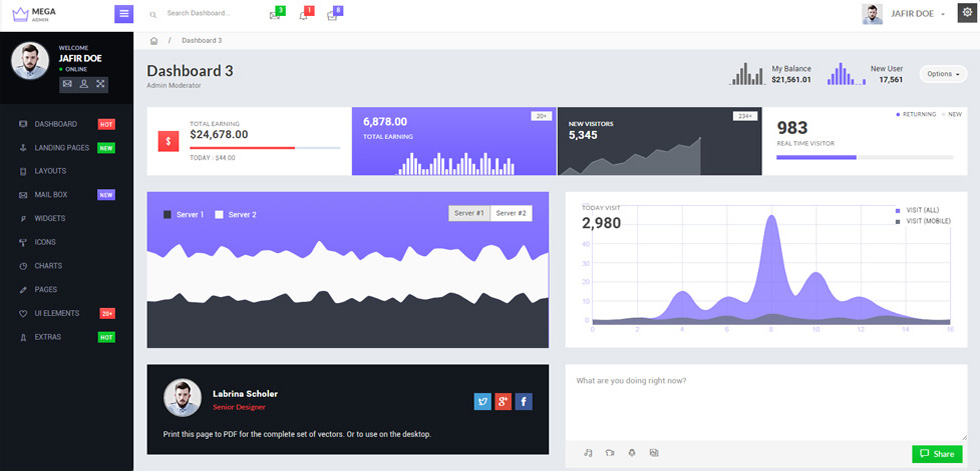
Task: Click the 20+ badge on purple earning card
Action: click(x=541, y=116)
